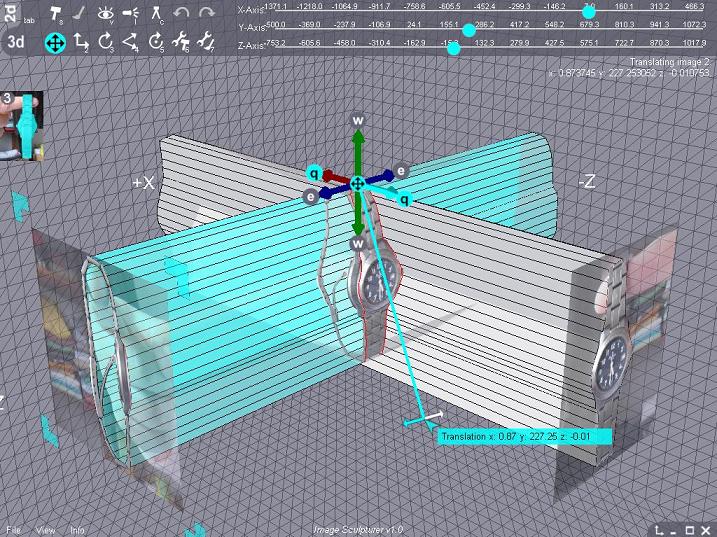Select the rotate tool numbered 3

click(106, 42)
